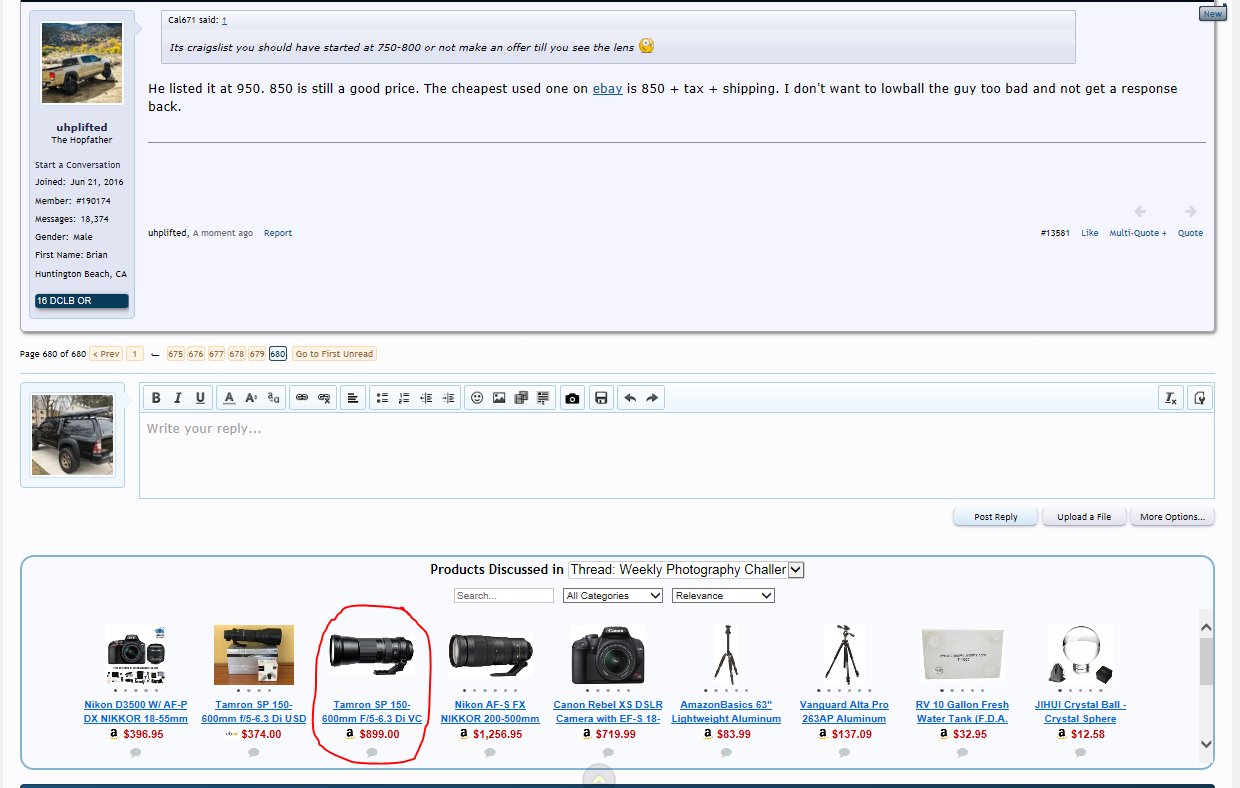Switch editor to BB code mode icon

(1199, 398)
